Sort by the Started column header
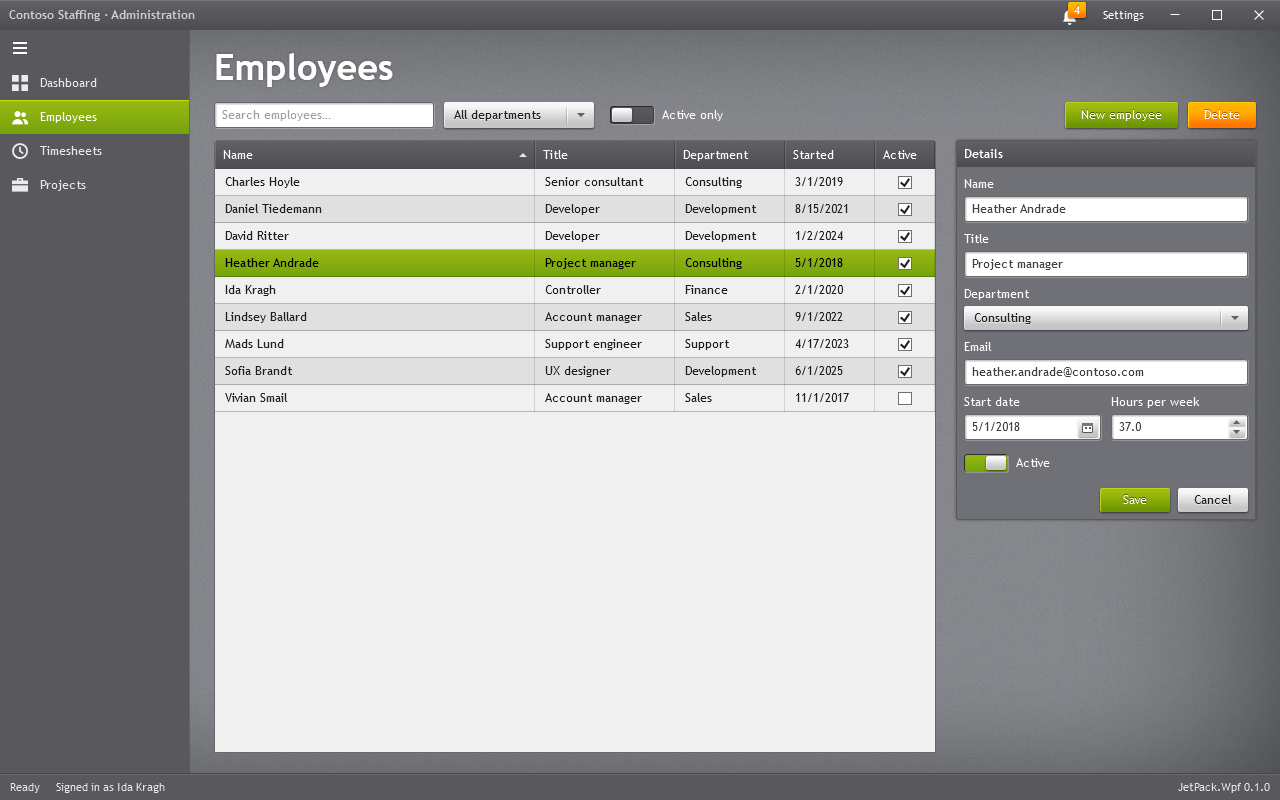 [x=830, y=155]
